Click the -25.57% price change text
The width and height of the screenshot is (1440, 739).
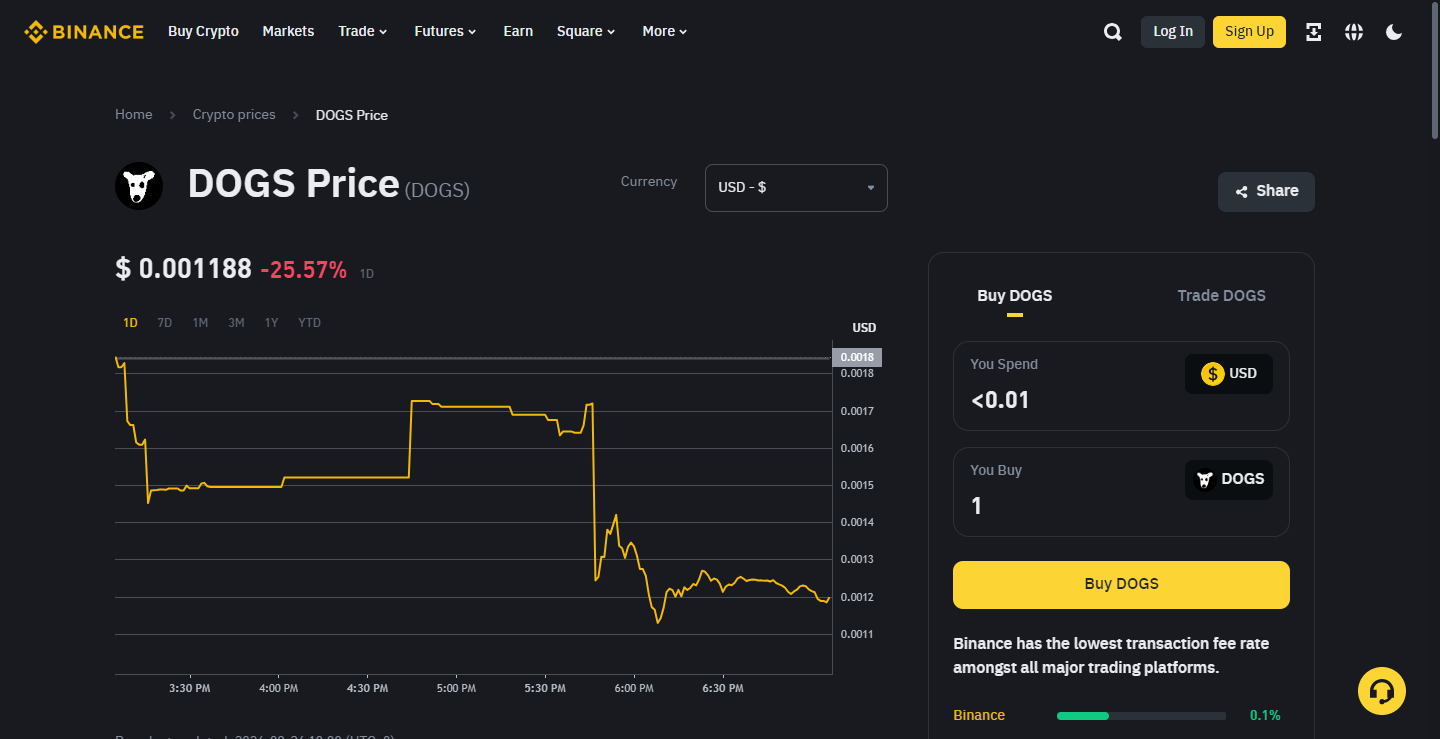pos(304,270)
